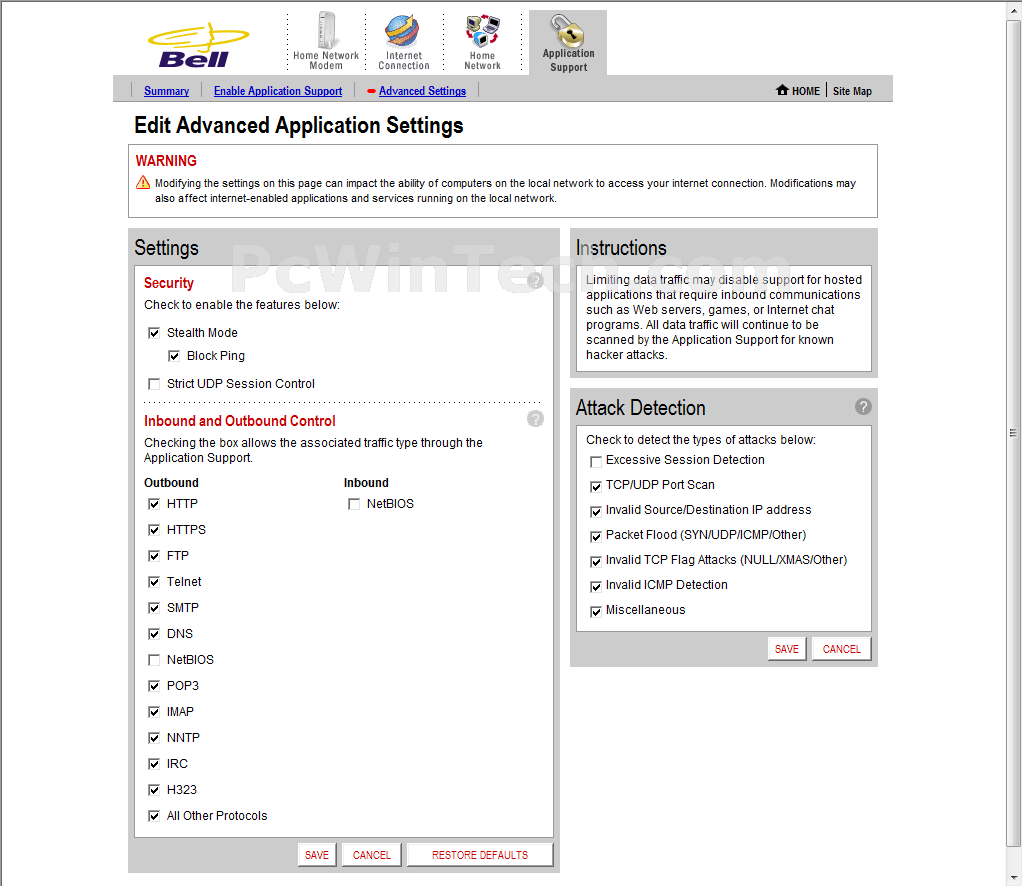Image resolution: width=1022 pixels, height=886 pixels.
Task: Uncheck the POP3 checkbox
Action: (154, 687)
